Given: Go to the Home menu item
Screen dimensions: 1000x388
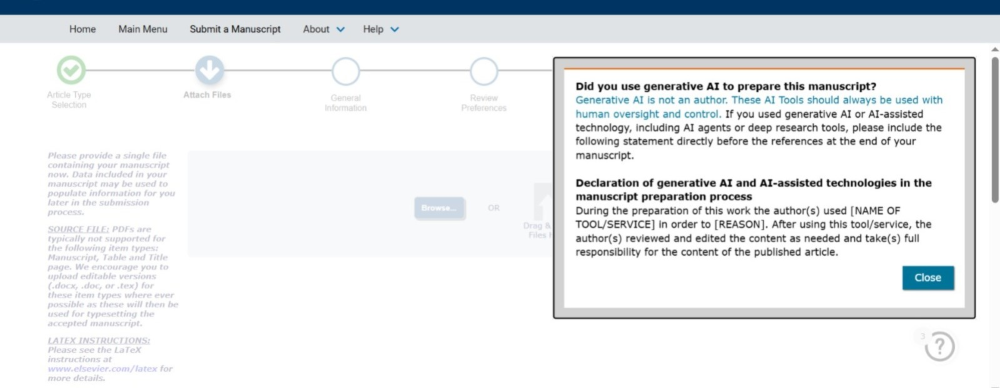Looking at the screenshot, I should click(x=82, y=29).
